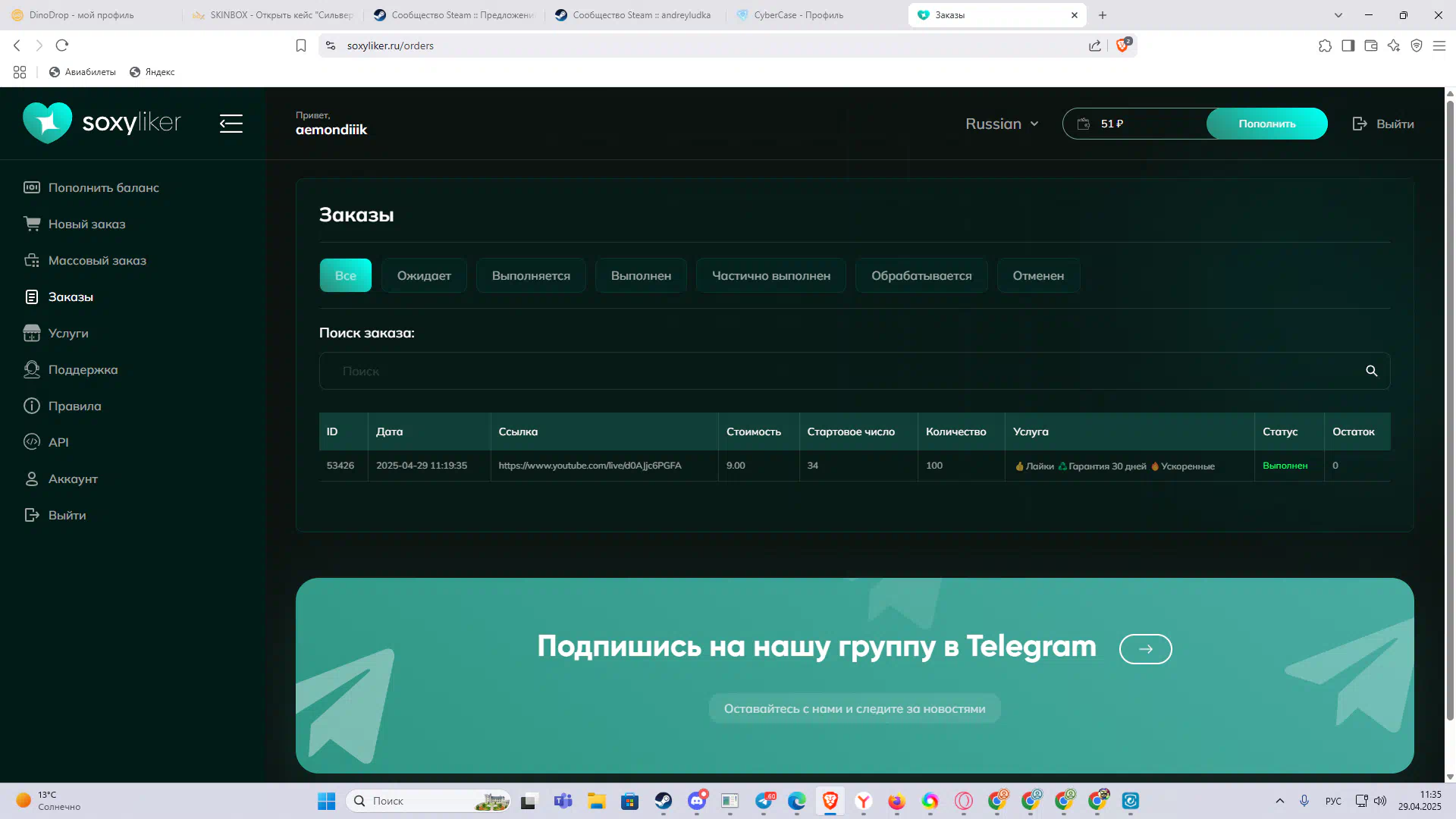Open Firefox from the taskbar
This screenshot has width=1456, height=819.
click(896, 801)
